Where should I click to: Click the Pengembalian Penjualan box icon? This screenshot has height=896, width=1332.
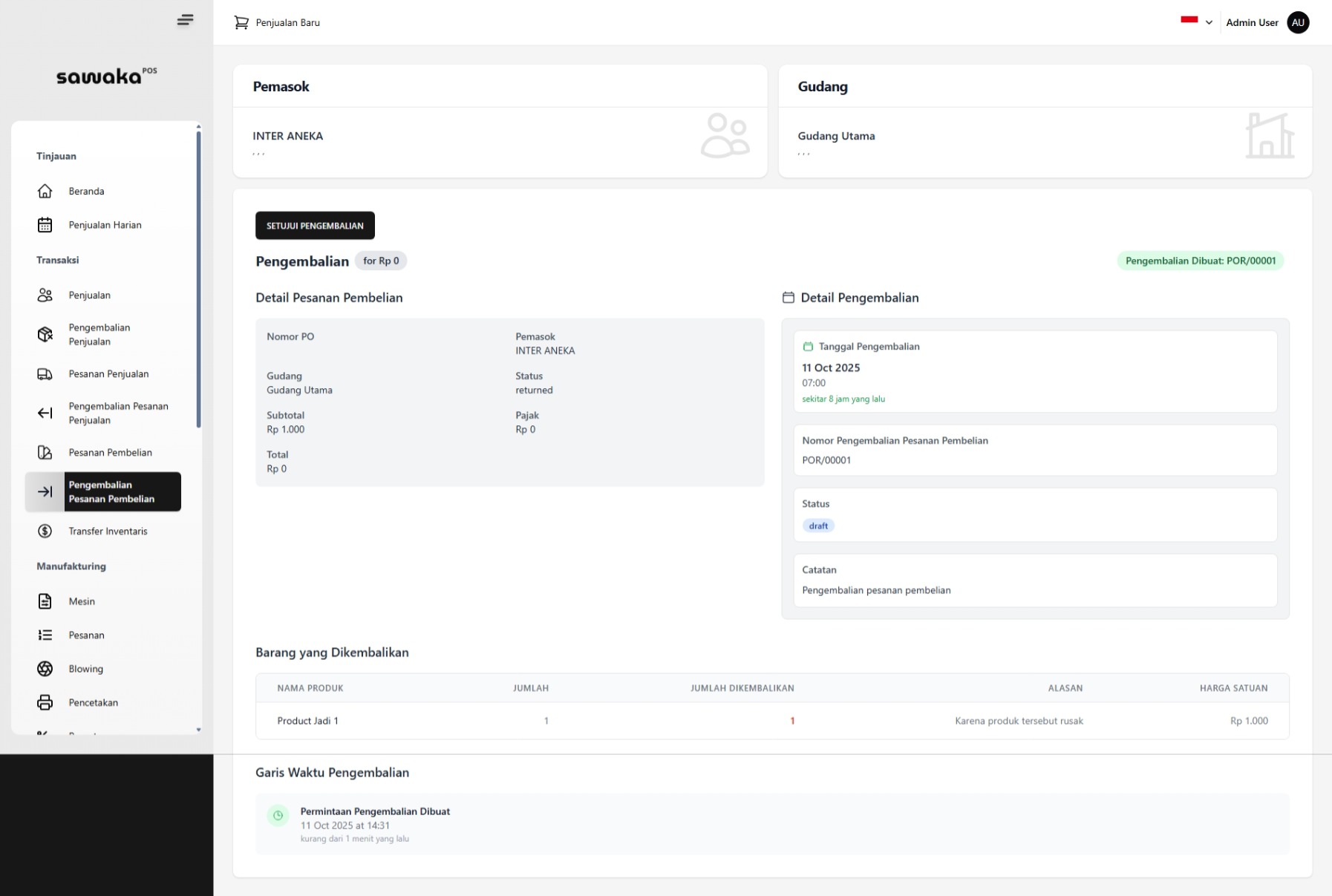pos(45,335)
